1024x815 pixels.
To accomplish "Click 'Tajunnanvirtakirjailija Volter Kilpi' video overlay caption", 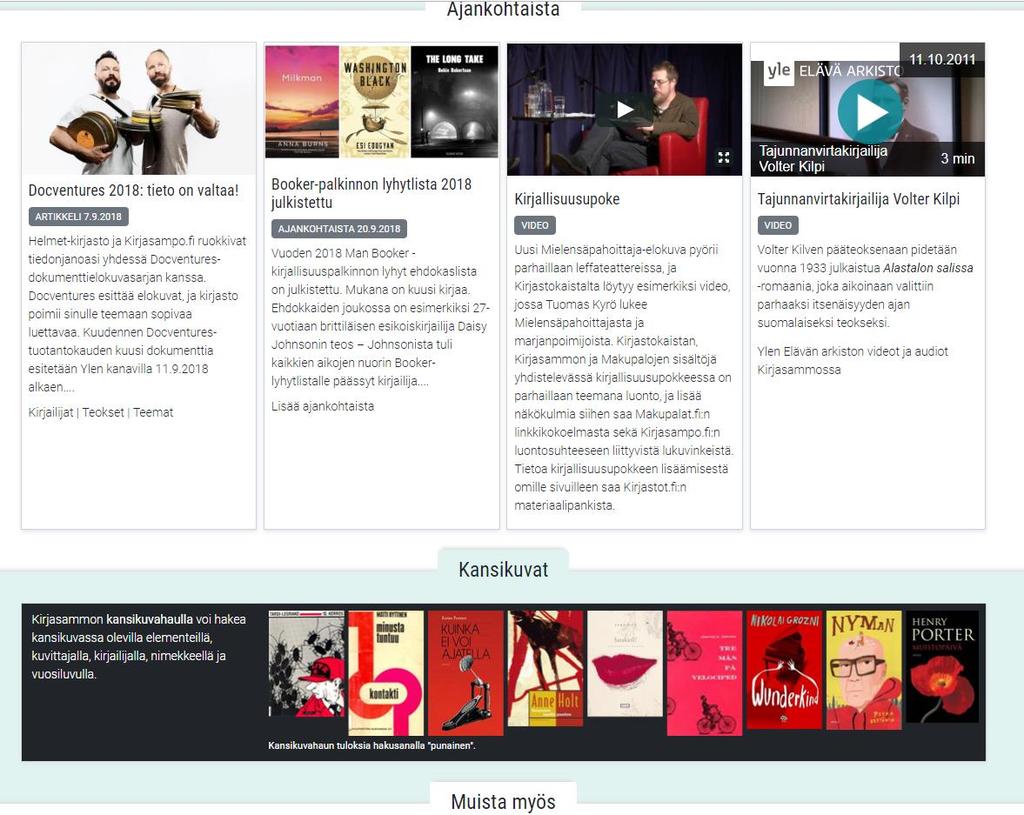I will pyautogui.click(x=823, y=159).
